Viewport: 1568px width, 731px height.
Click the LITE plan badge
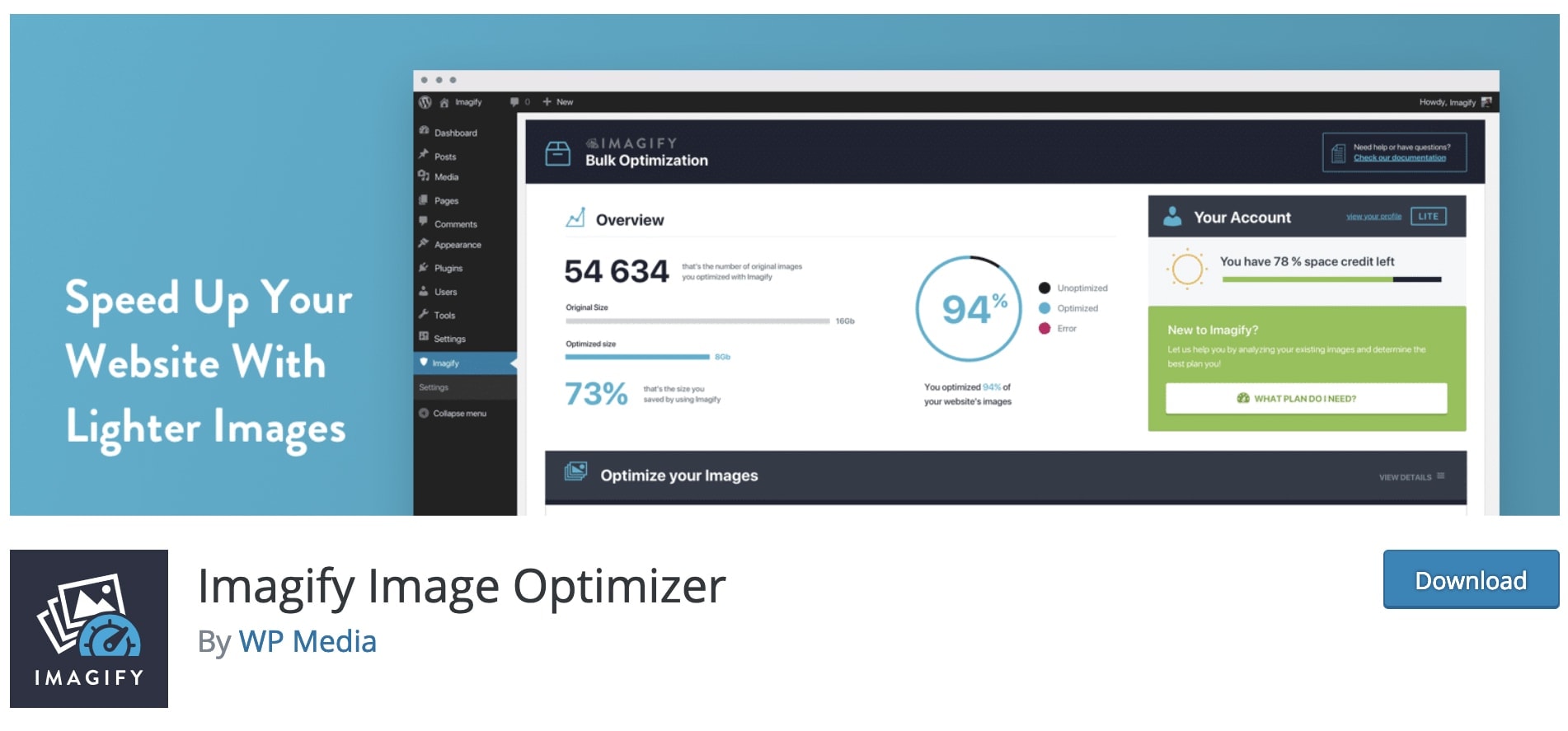[x=1428, y=217]
